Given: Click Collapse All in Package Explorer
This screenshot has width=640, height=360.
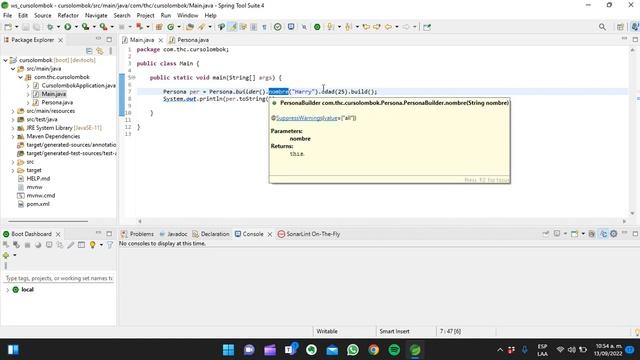Looking at the screenshot, I should pos(89,51).
